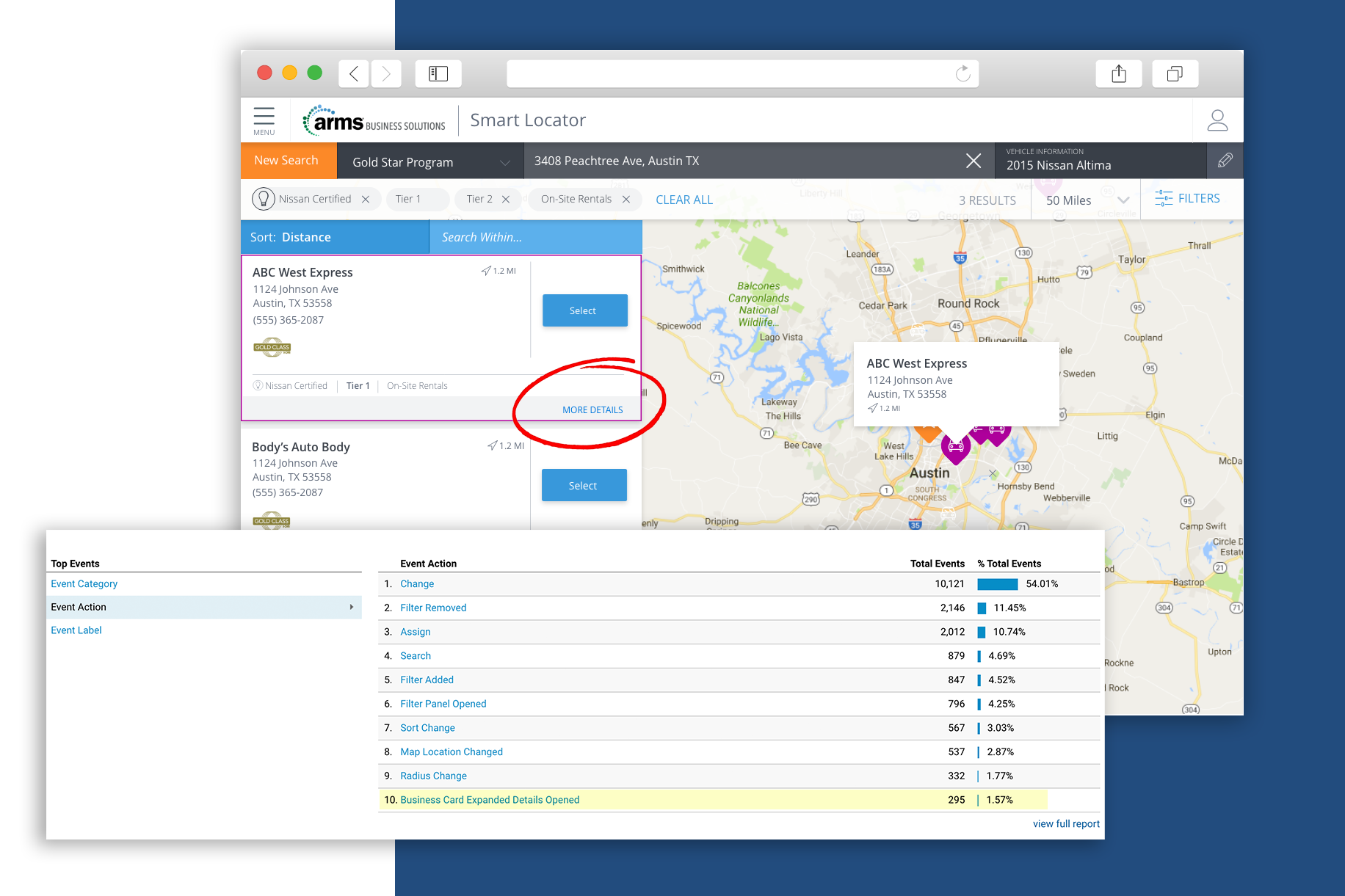Click the 3 RESULTS count text

tap(987, 200)
